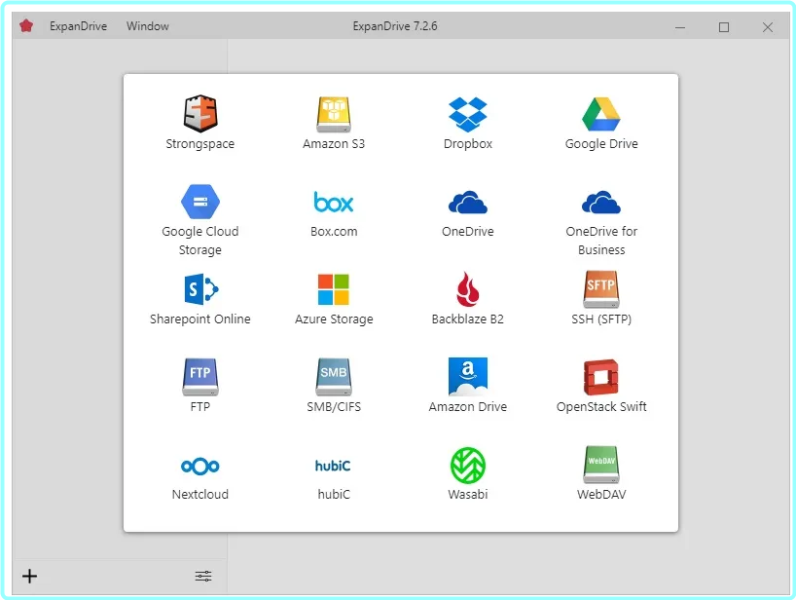Select the Box.com logo

click(x=334, y=202)
